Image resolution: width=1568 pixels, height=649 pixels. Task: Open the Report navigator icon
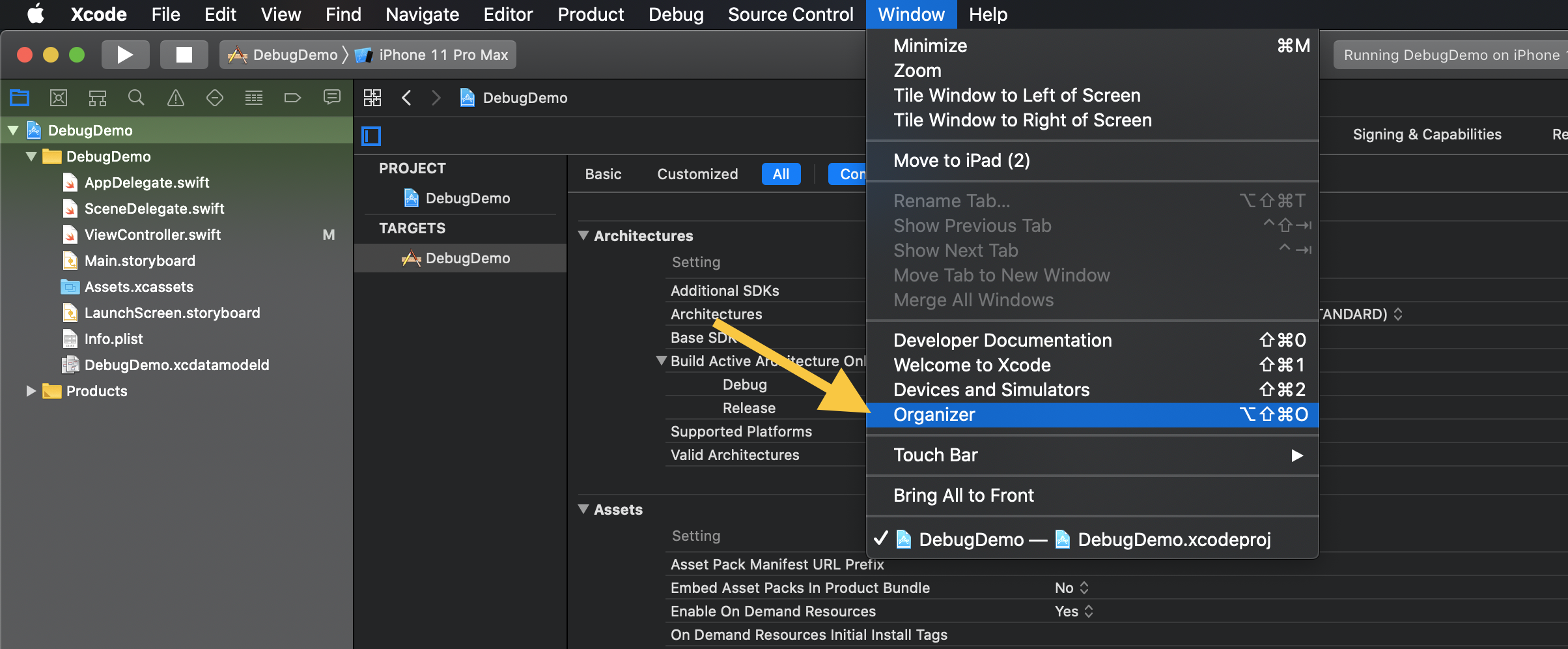point(332,98)
